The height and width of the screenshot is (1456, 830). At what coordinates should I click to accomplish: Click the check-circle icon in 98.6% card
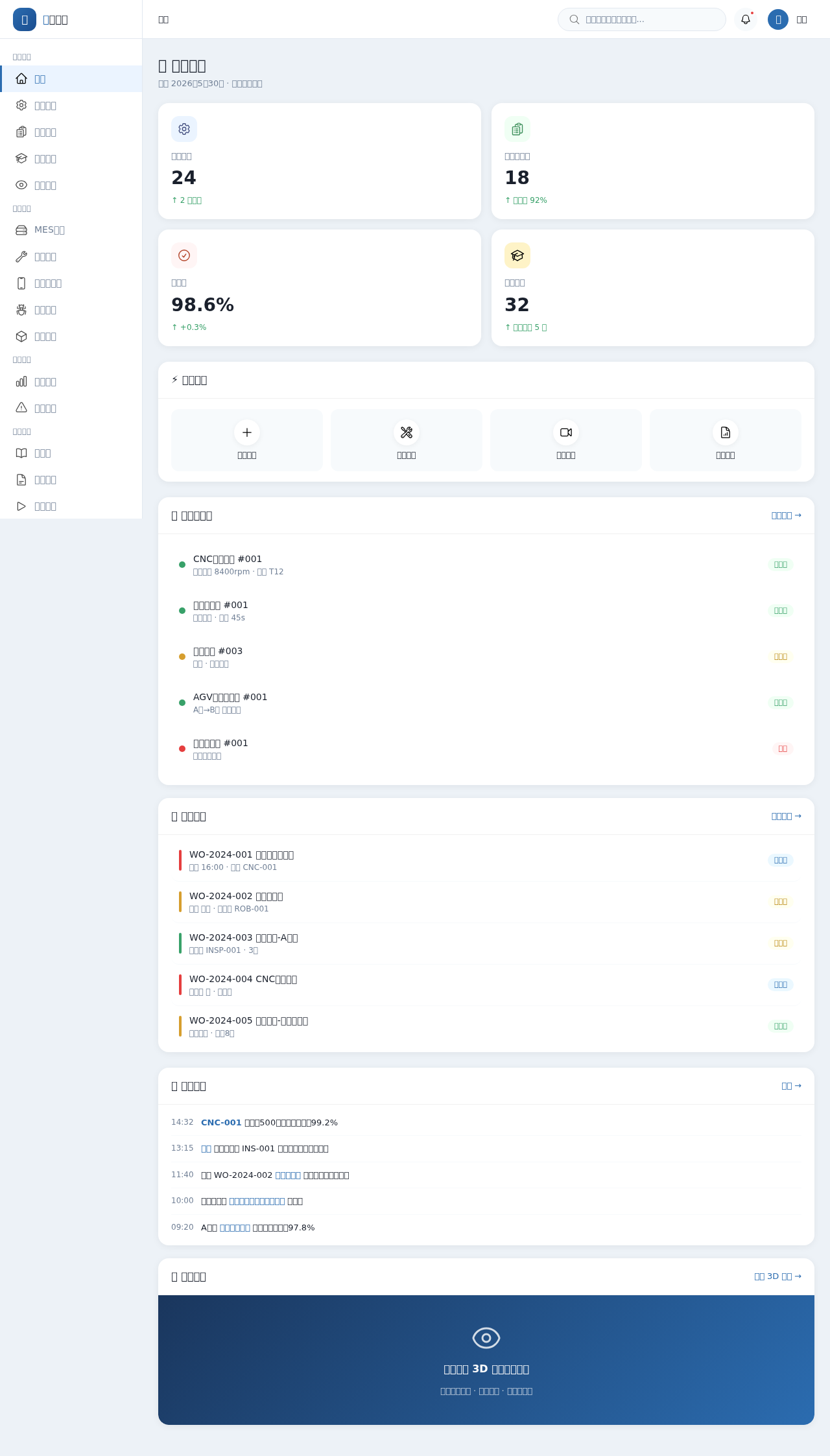[x=184, y=255]
